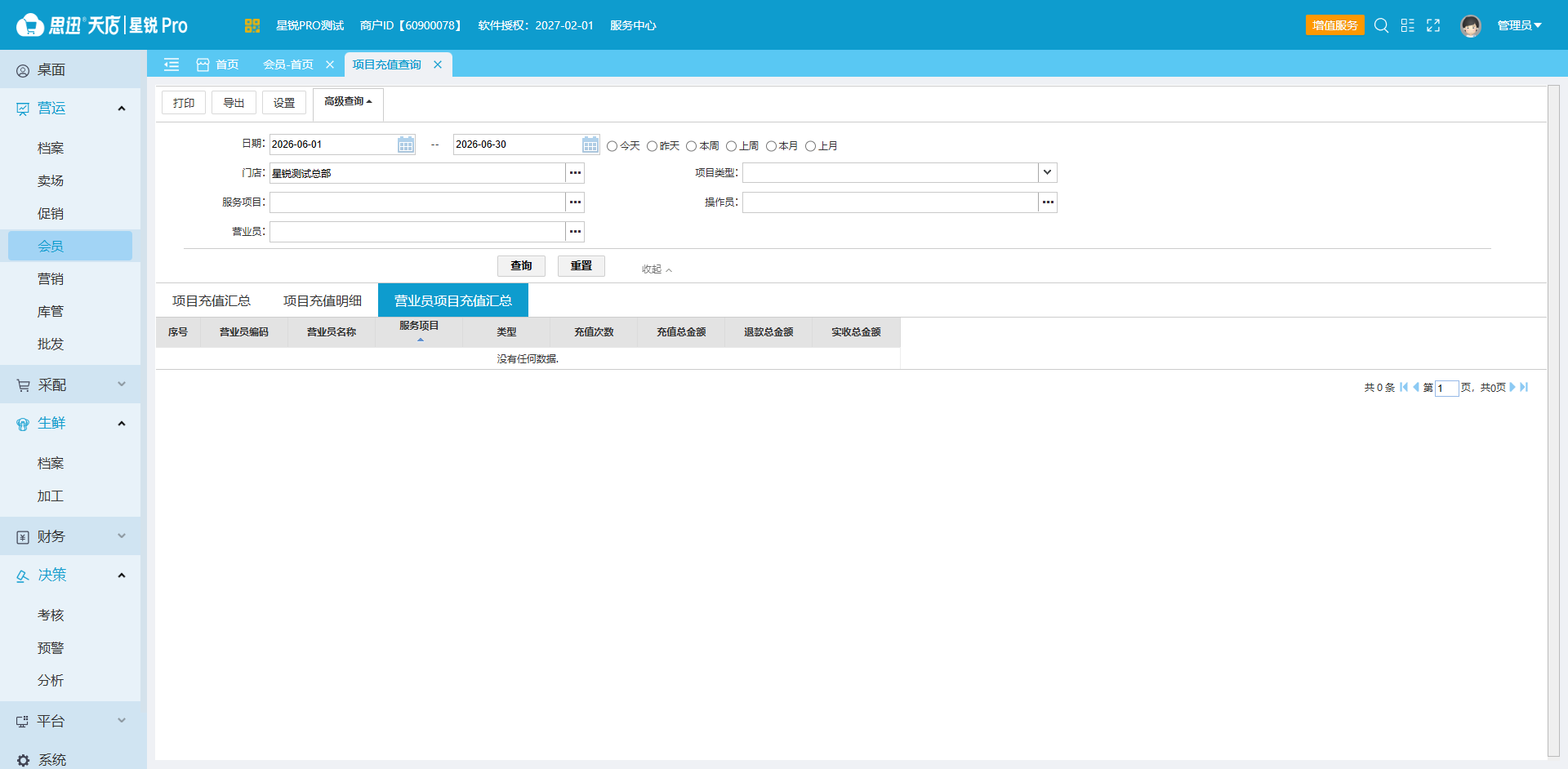Toggle fullscreen mode icon in header
The width and height of the screenshot is (1568, 769).
tap(1433, 25)
